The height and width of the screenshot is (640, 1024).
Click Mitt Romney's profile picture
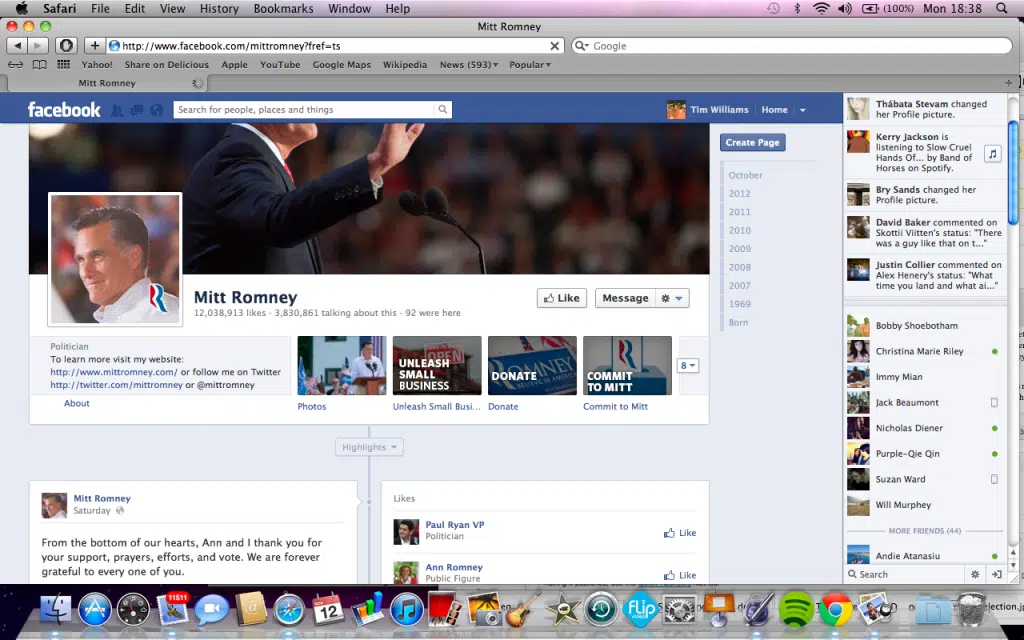point(115,259)
